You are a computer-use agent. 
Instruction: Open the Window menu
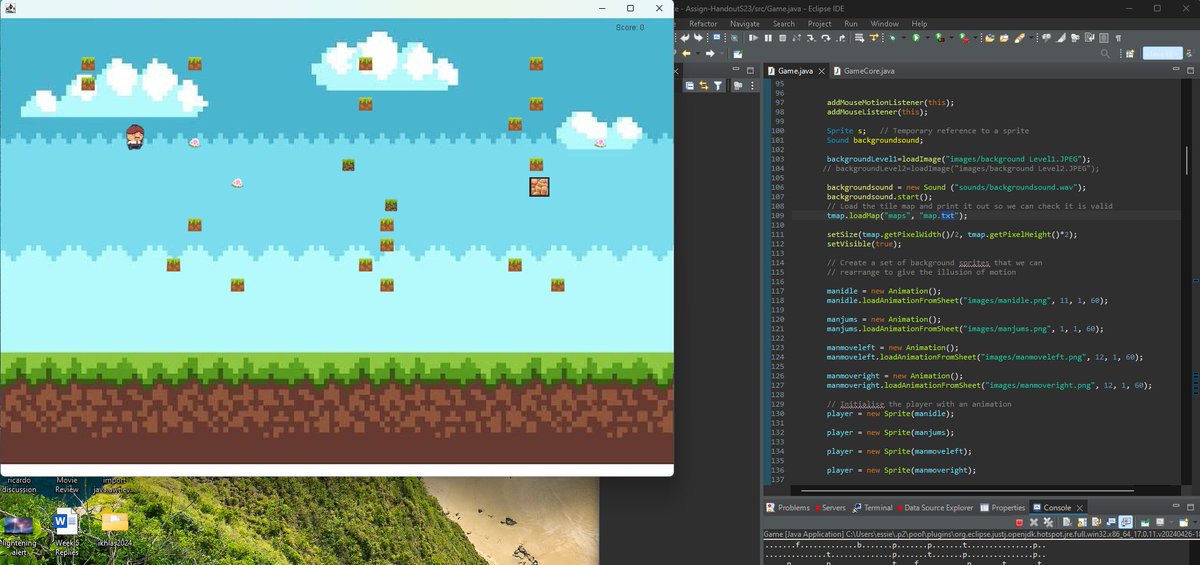(884, 23)
